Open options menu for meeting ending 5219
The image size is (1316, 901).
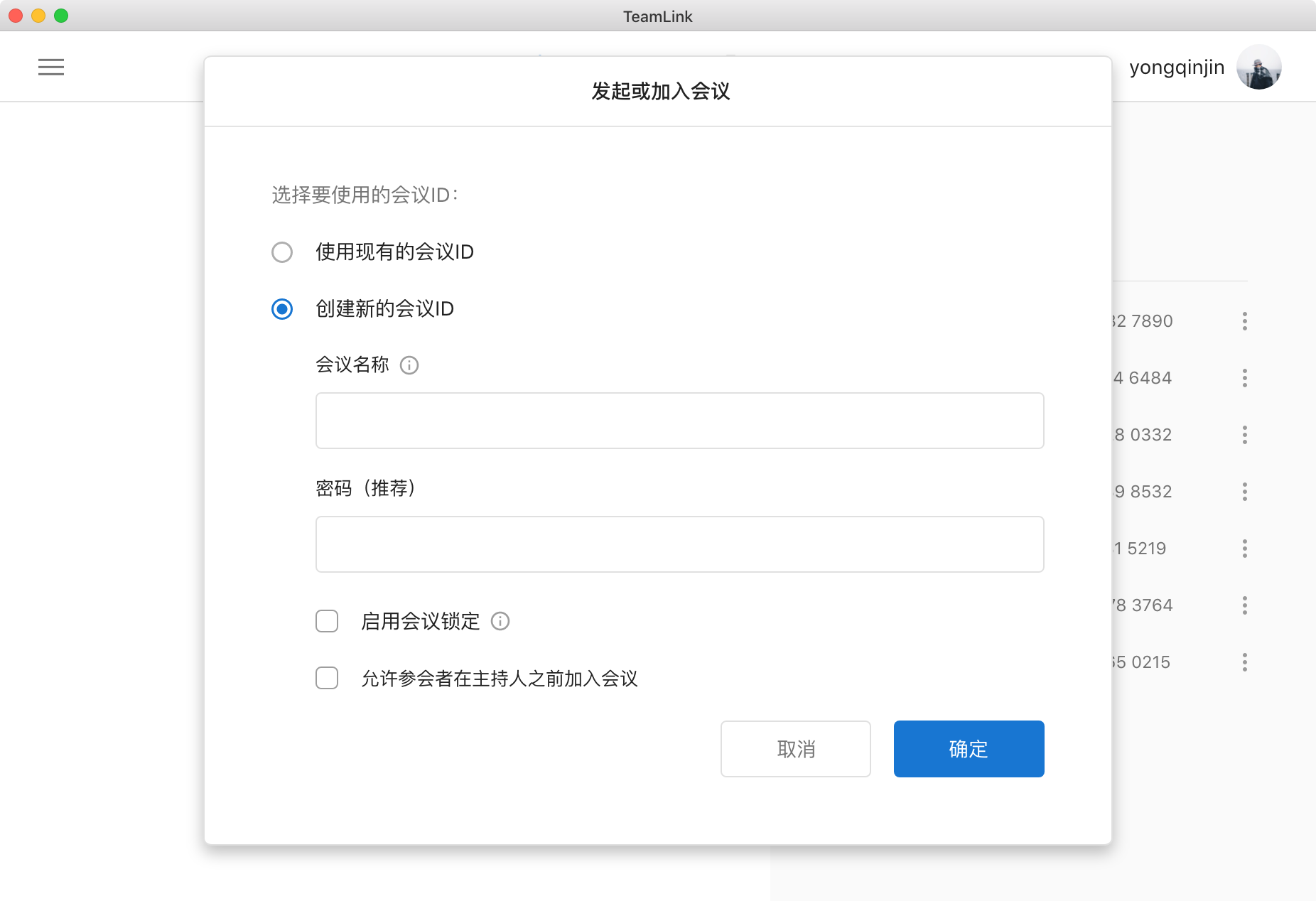coord(1246,548)
